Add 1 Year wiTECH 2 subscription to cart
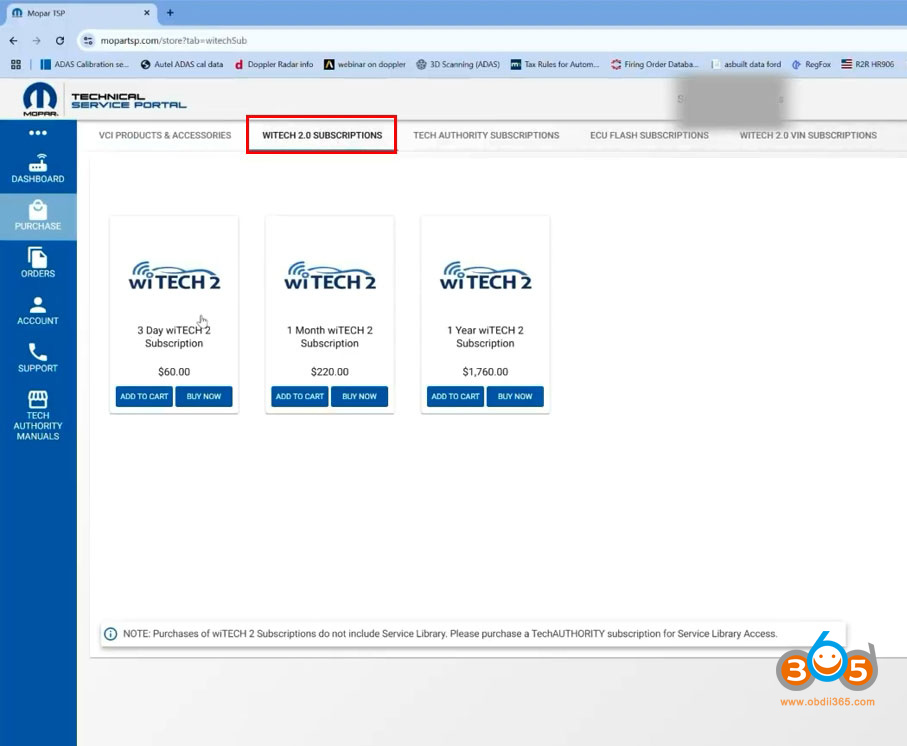The height and width of the screenshot is (746, 907). click(455, 397)
